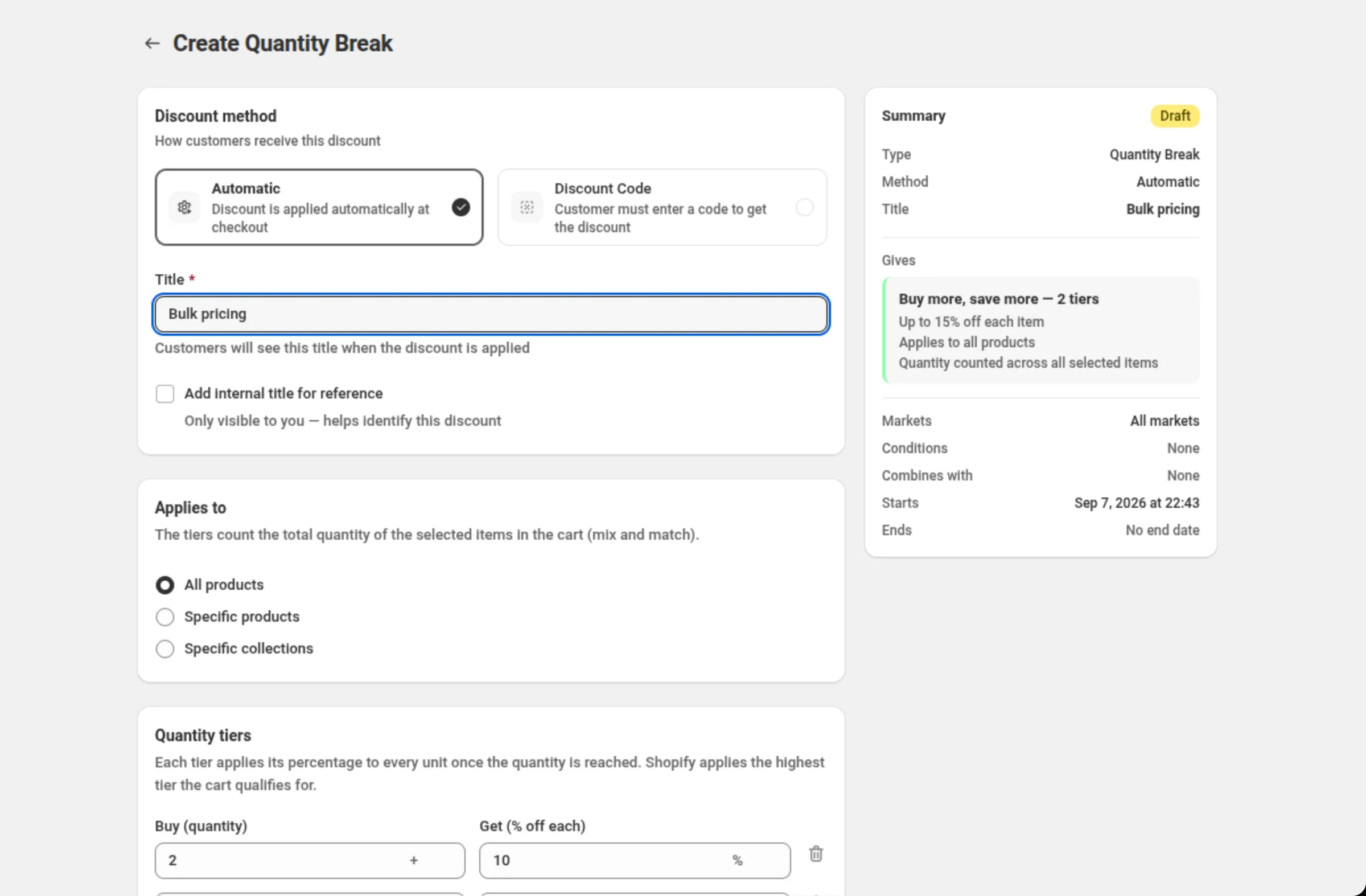The image size is (1366, 896).
Task: Click the Automatic method gear icon
Action: 184,207
